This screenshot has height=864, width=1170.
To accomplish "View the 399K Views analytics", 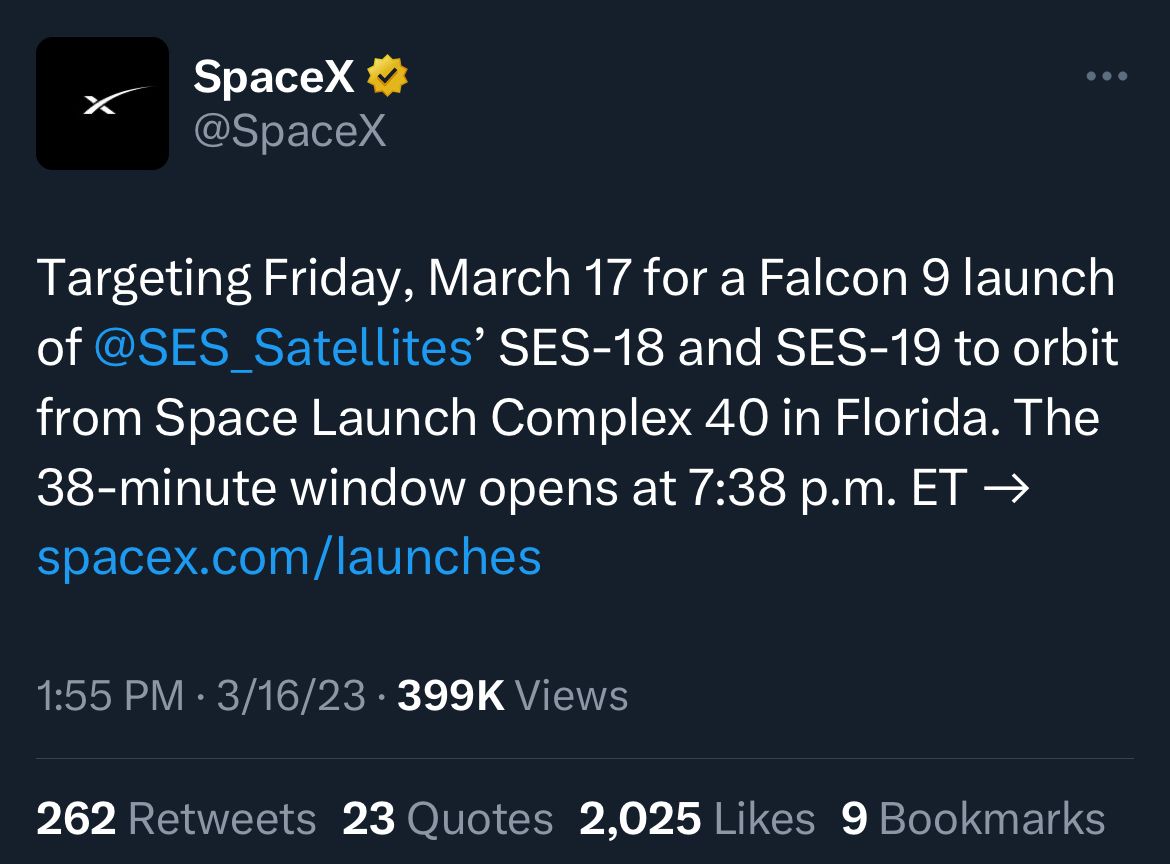I will tap(513, 695).
